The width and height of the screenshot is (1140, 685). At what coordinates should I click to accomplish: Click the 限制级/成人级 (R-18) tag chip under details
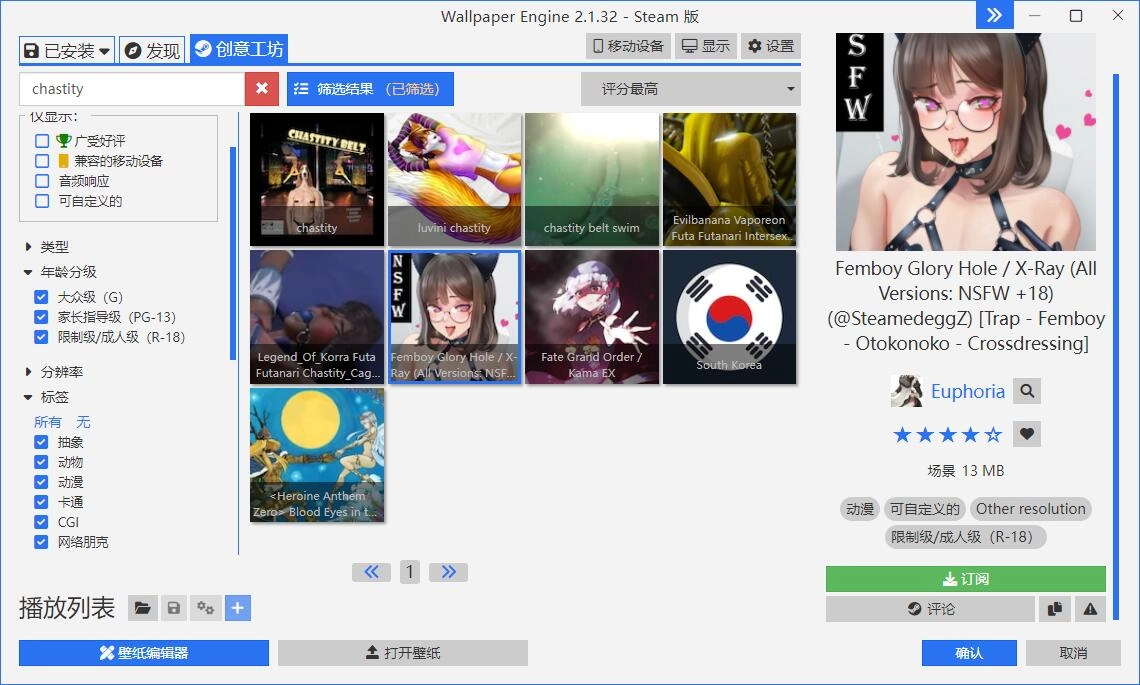(966, 537)
